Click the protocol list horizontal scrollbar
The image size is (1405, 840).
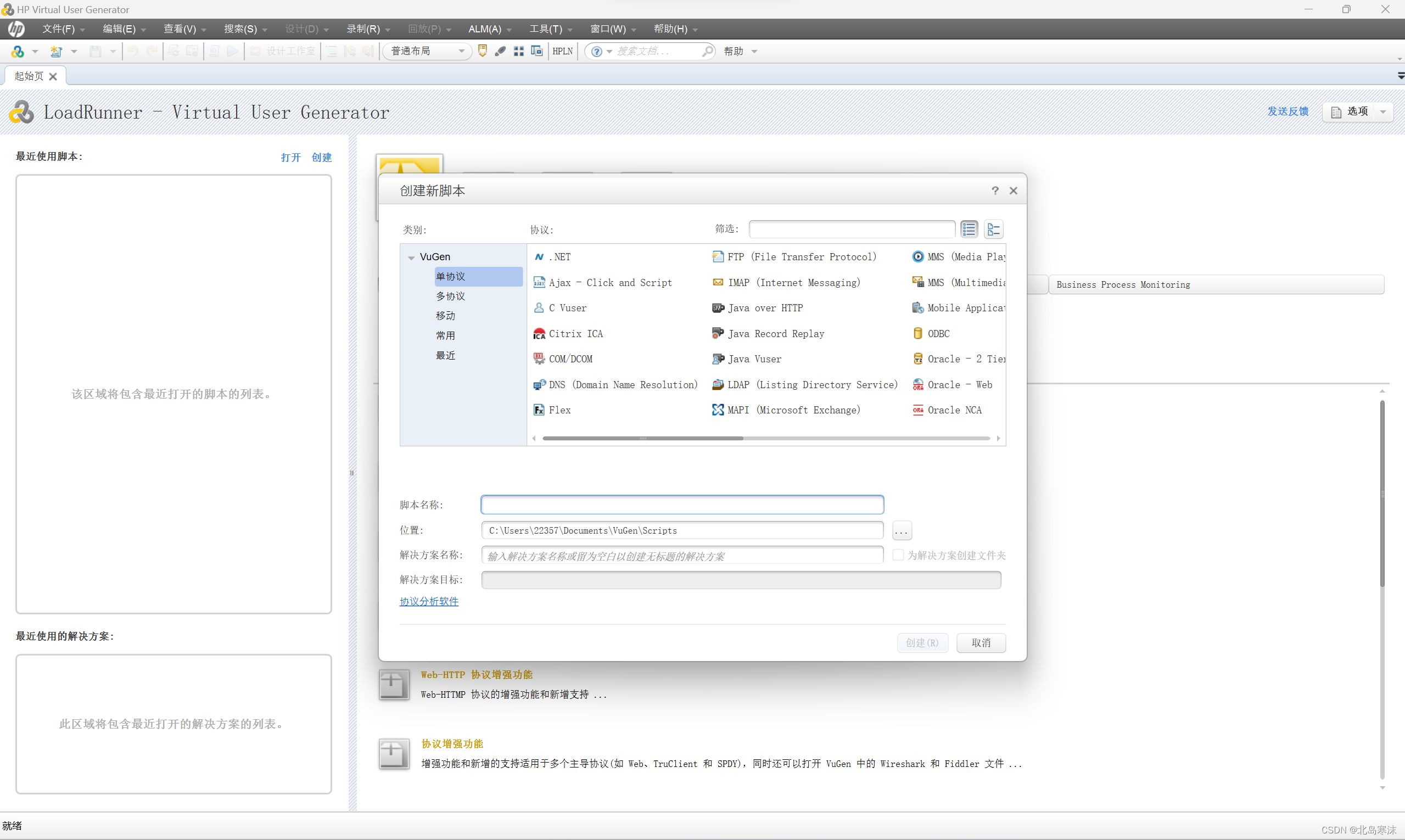point(642,439)
